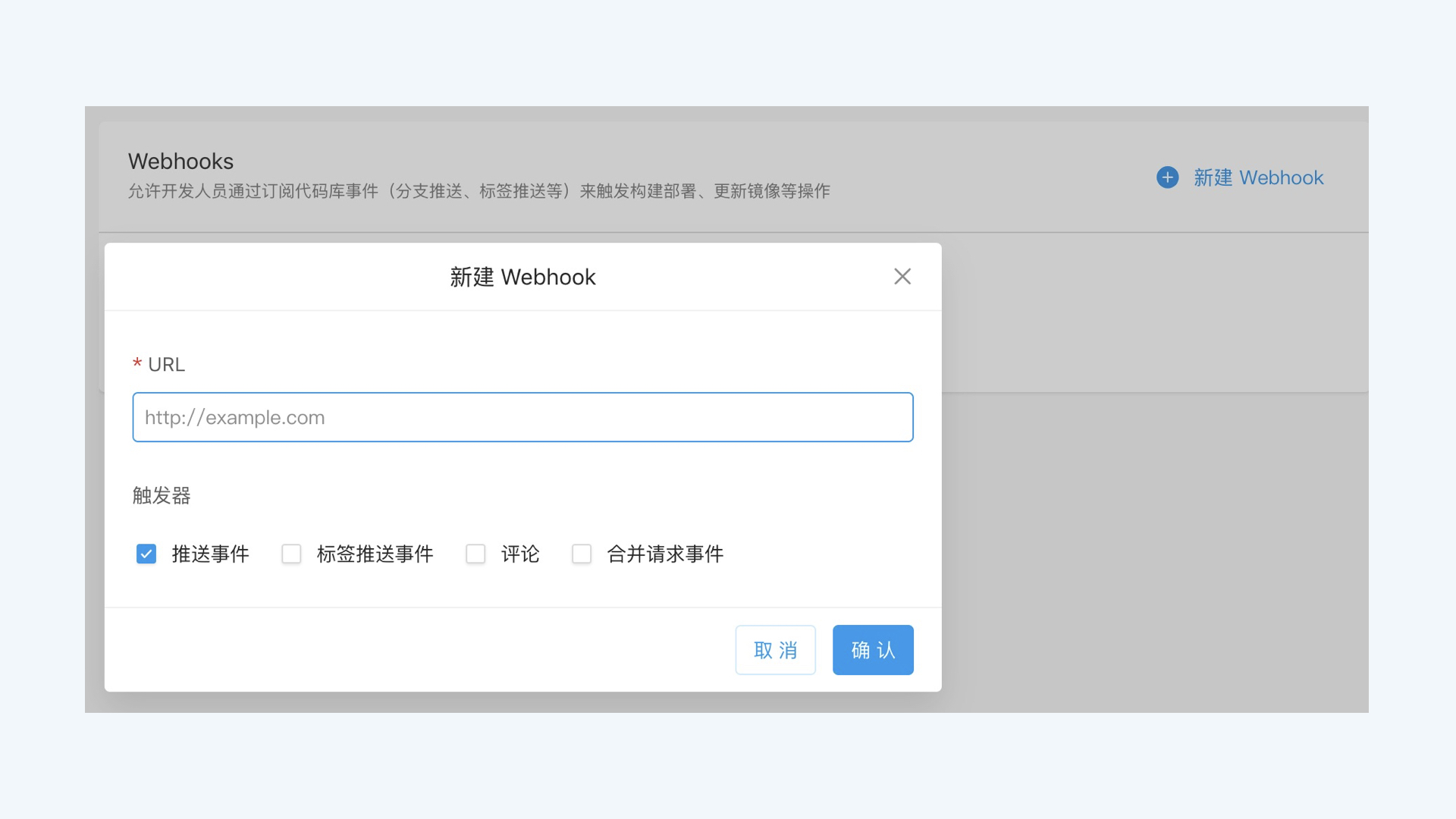Click the blue plus icon beside 新建 Webhook
This screenshot has height=819, width=1456.
1168,177
